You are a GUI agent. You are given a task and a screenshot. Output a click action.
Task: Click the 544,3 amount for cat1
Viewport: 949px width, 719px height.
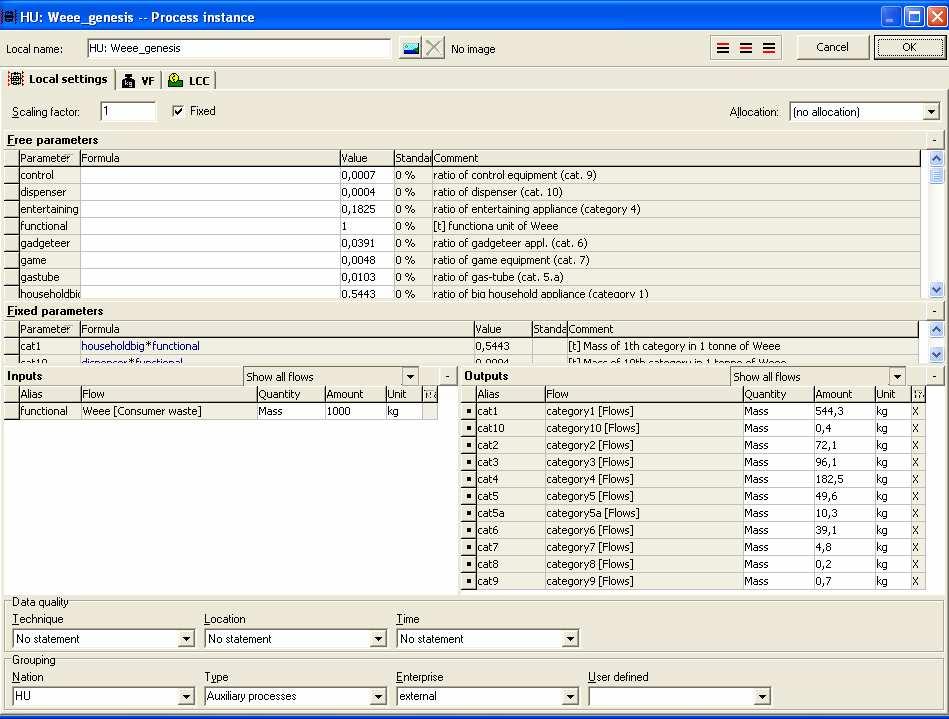844,411
